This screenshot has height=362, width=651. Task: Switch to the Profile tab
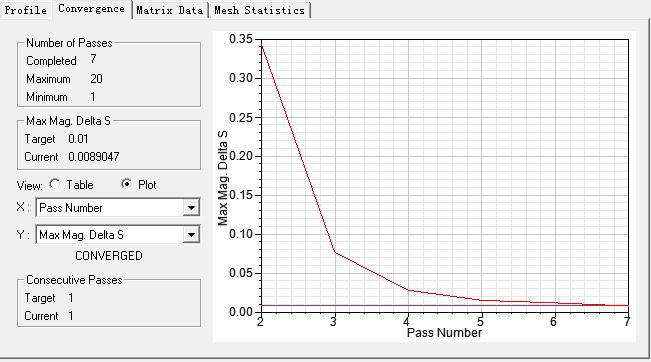25,10
